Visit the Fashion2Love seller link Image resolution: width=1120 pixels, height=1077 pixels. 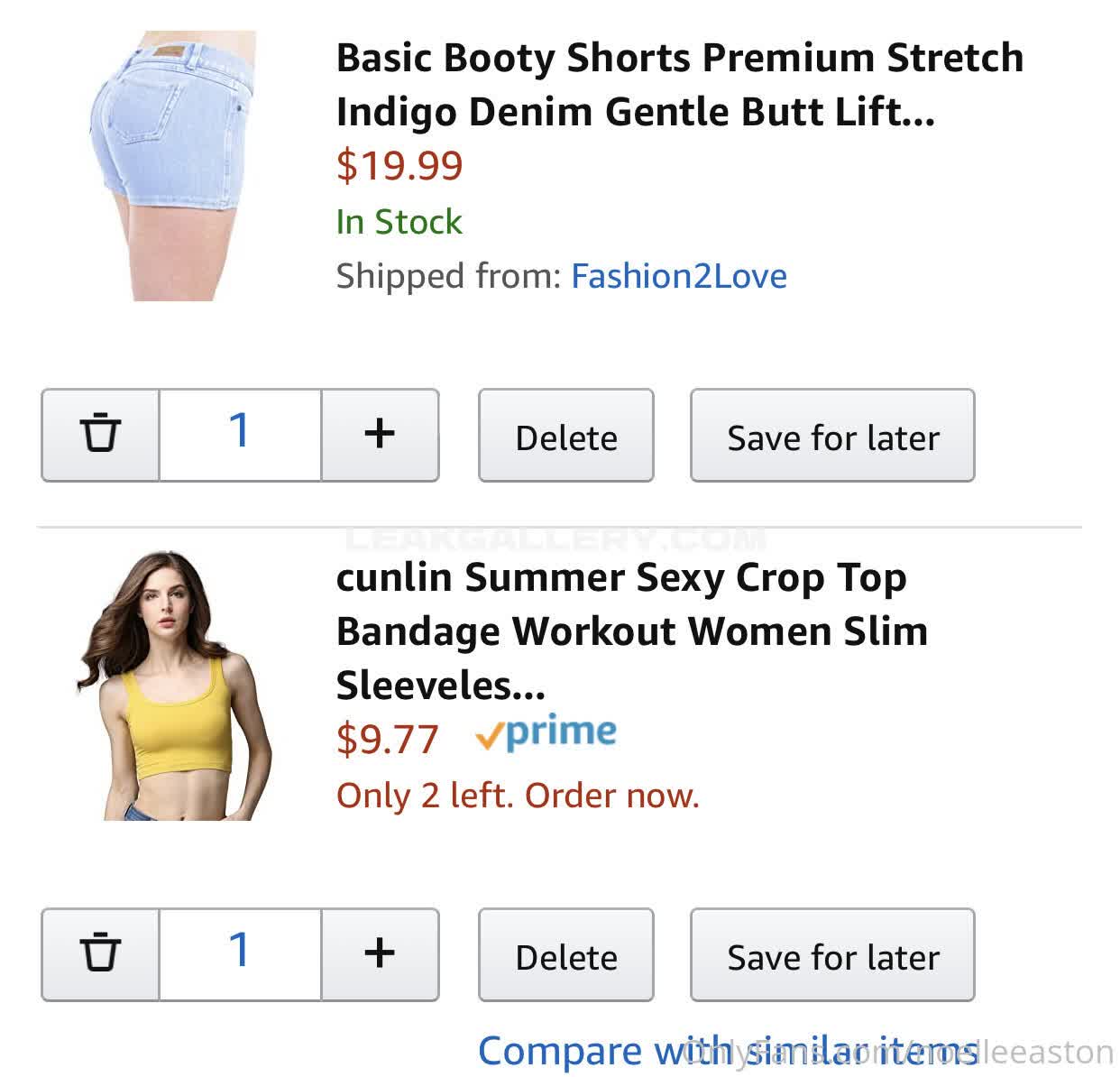coord(678,276)
